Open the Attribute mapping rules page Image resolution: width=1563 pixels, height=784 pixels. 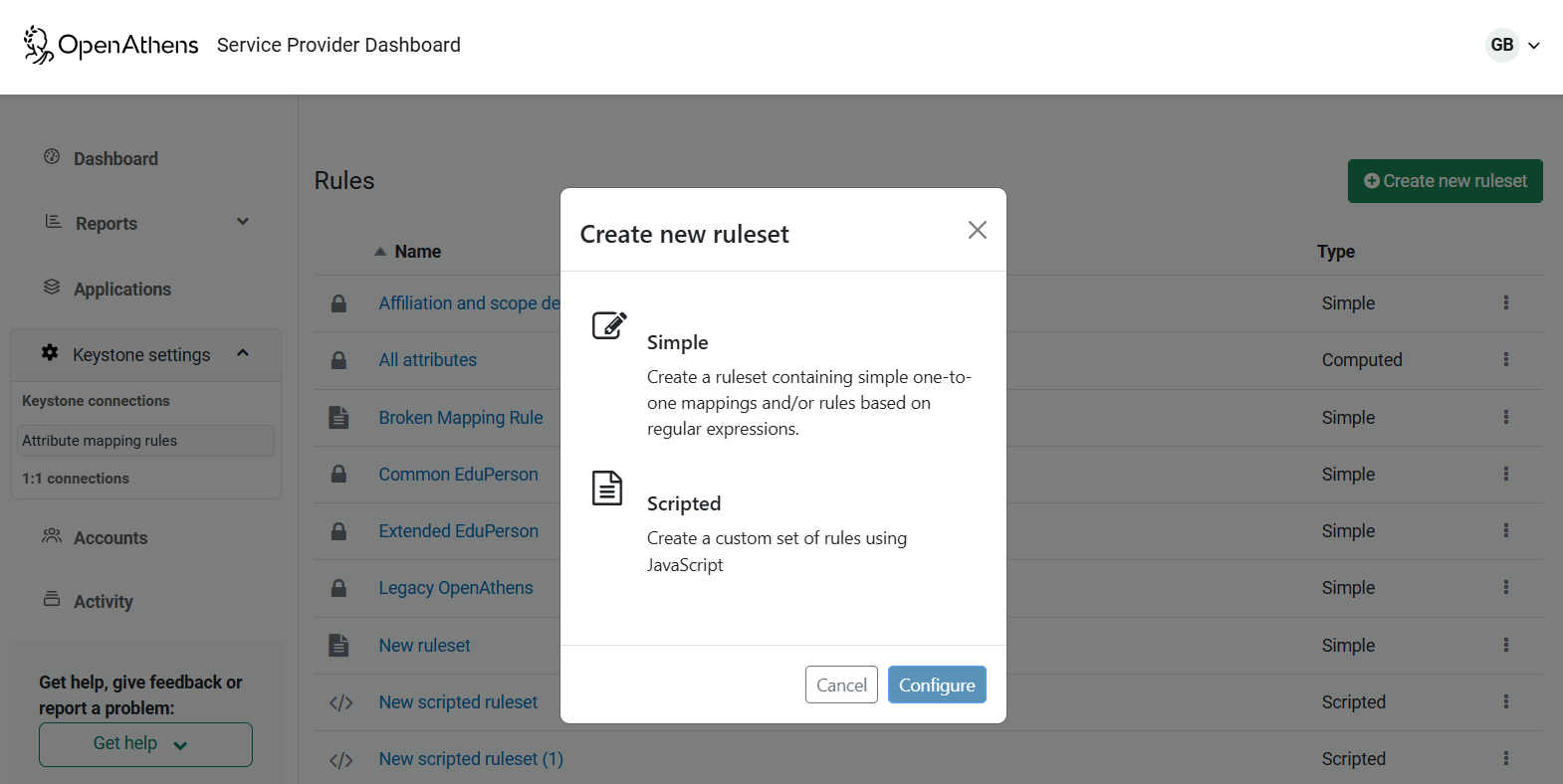pos(100,440)
